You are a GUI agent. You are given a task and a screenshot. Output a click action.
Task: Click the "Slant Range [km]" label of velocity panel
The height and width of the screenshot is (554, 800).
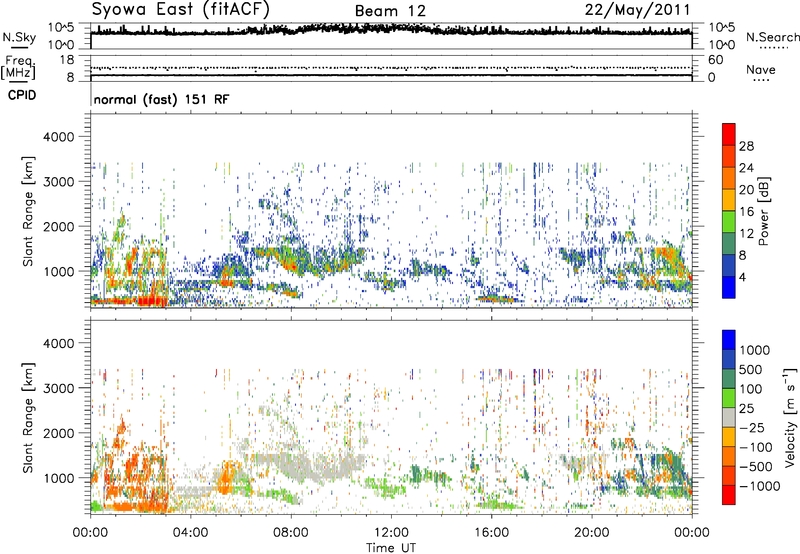[x=28, y=417]
